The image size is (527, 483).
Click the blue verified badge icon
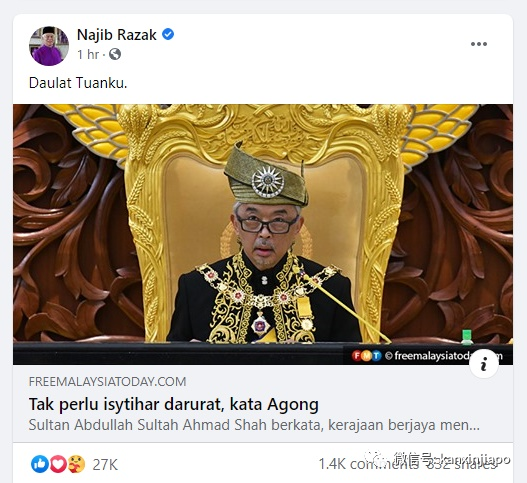click(168, 34)
